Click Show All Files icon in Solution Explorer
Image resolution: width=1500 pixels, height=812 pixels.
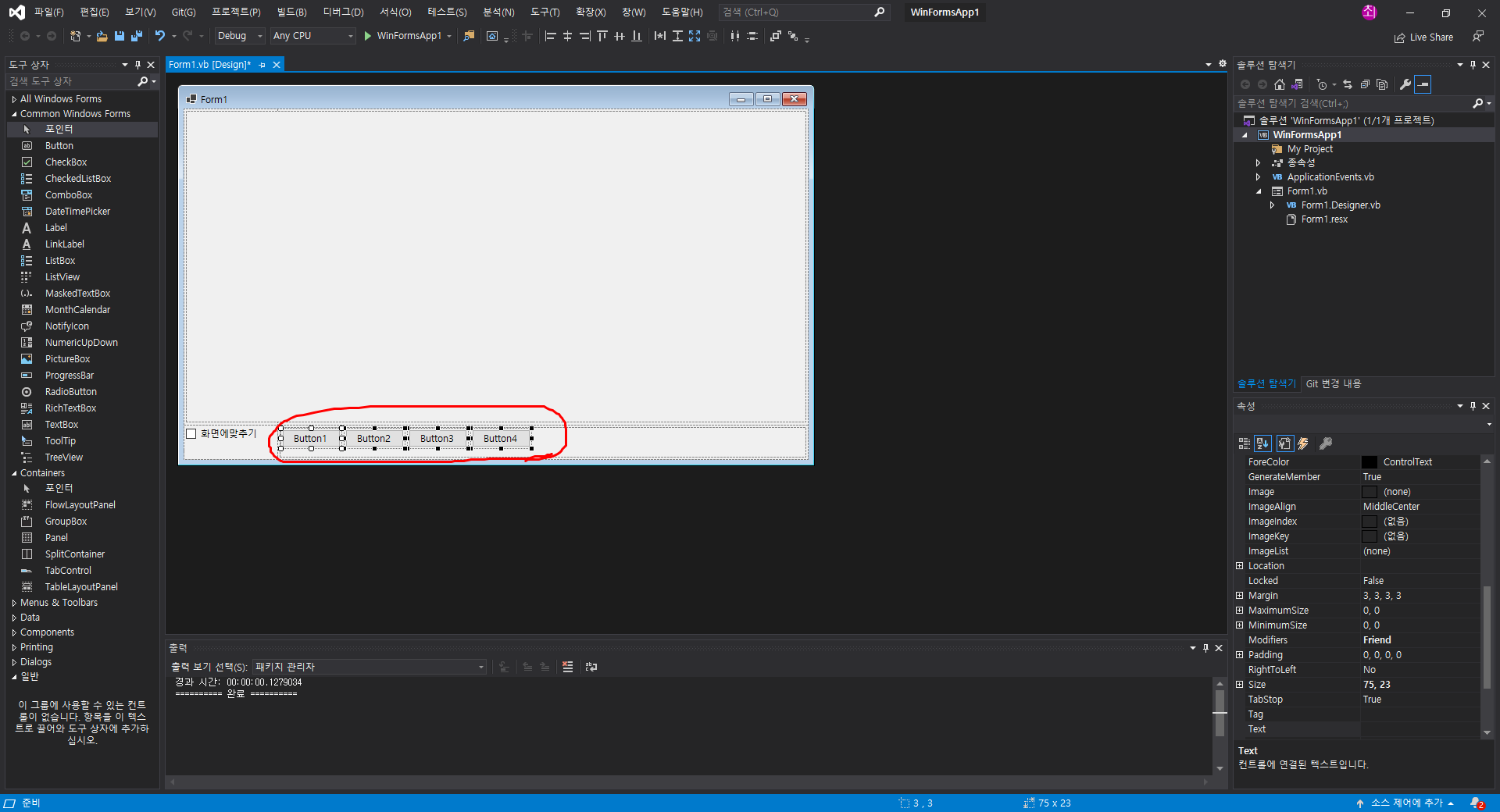[x=1382, y=84]
